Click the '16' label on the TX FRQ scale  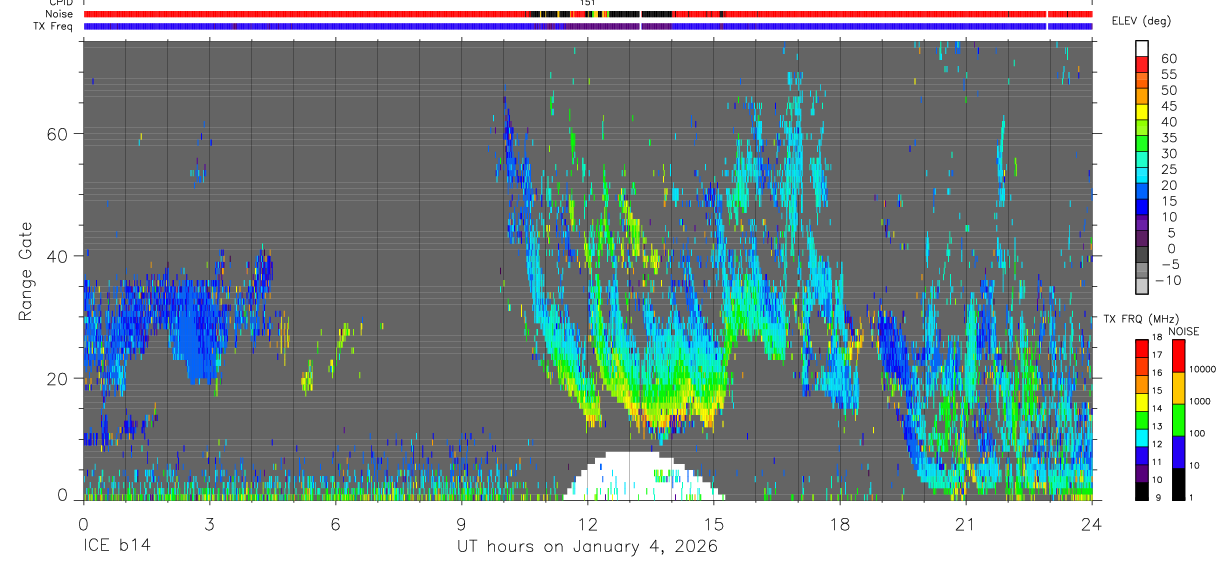coord(1159,373)
